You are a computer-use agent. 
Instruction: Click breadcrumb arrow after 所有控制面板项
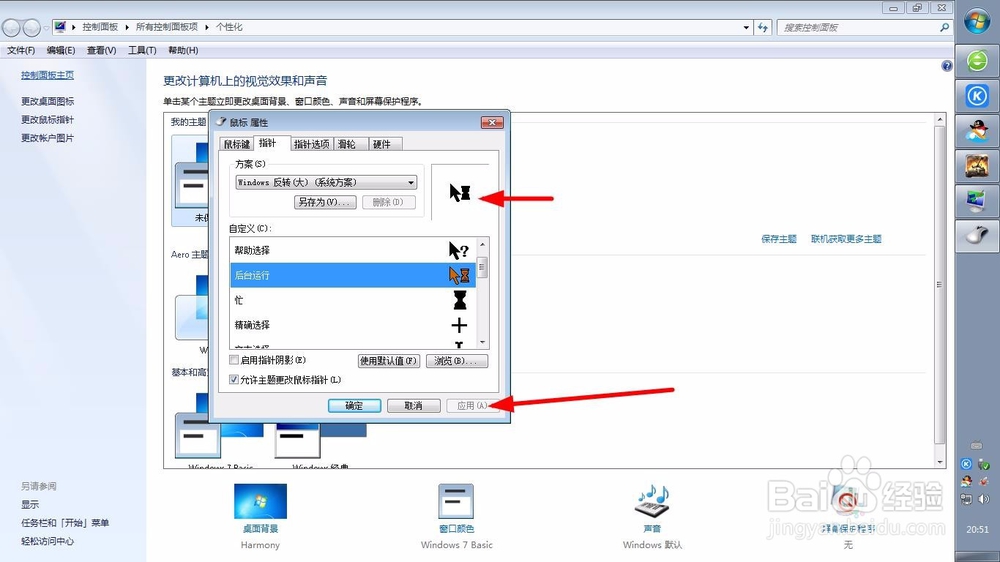207,27
